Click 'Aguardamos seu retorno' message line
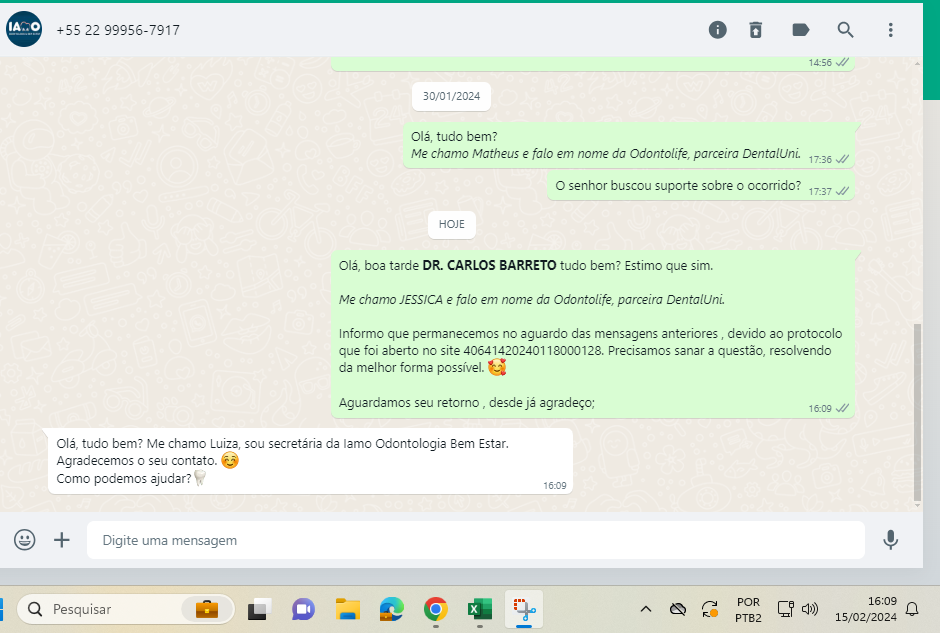The width and height of the screenshot is (940, 633). 466,403
